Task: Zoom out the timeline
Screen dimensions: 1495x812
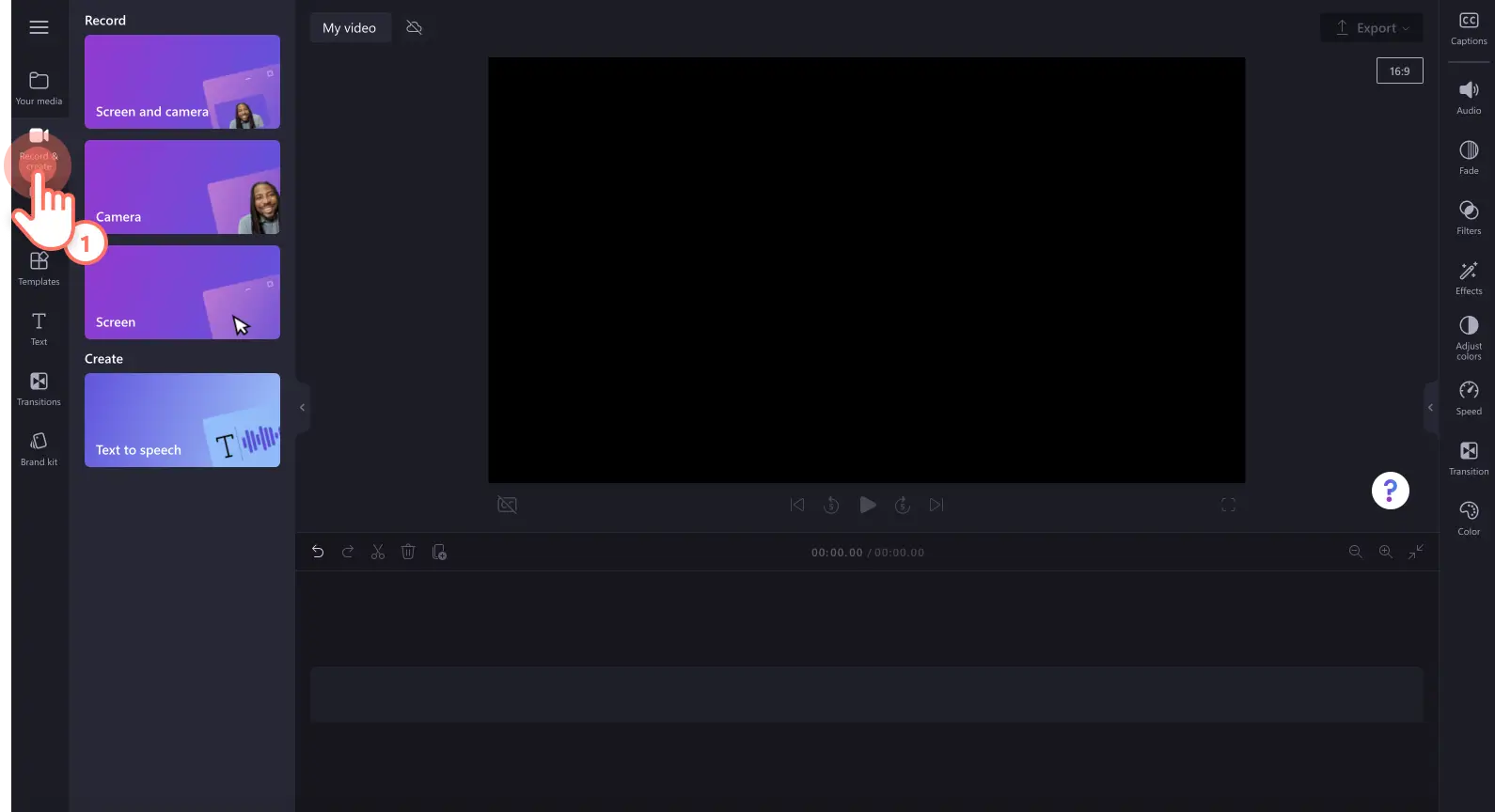Action: (x=1355, y=553)
